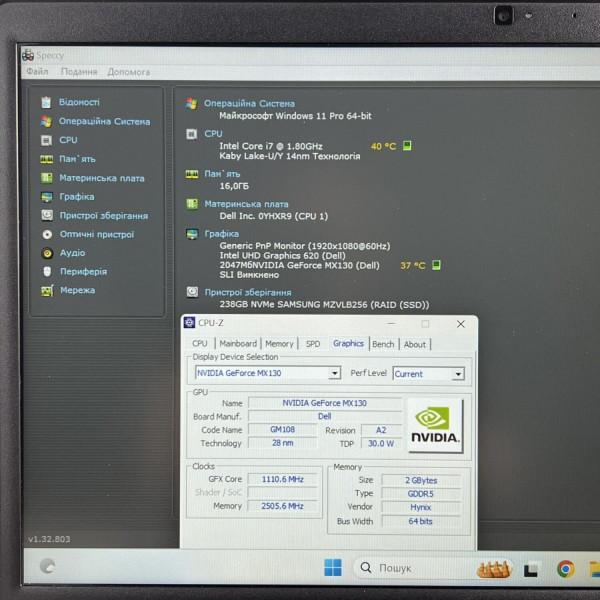The image size is (600, 600).
Task: Click the CPU icon in summary pane
Action: pos(191,134)
